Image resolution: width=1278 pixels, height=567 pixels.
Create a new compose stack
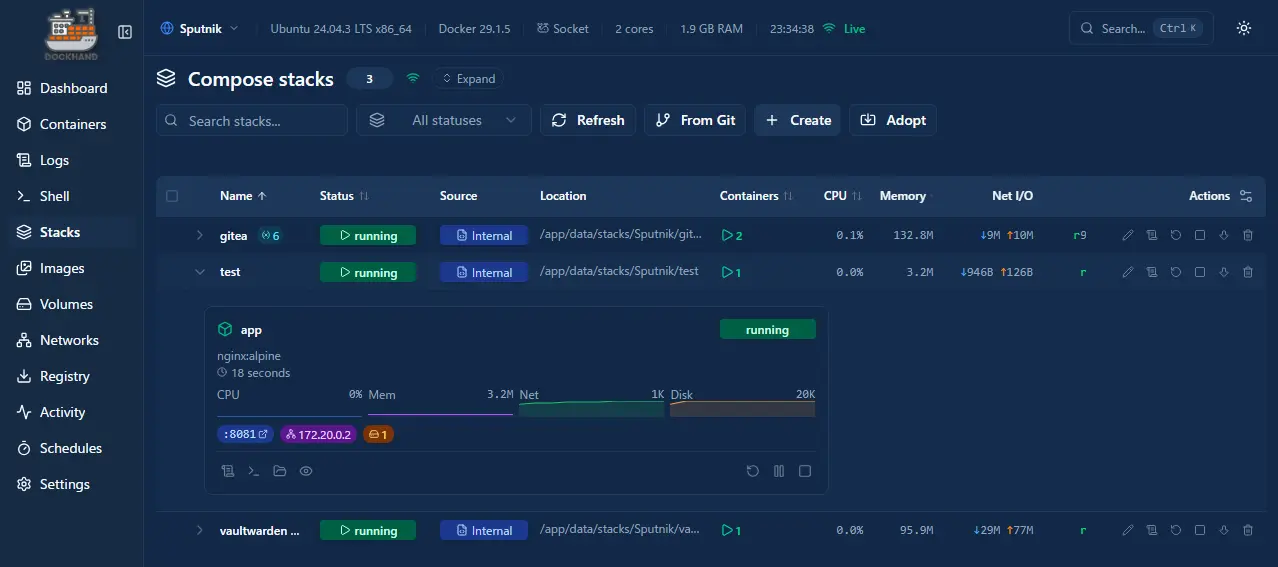click(798, 120)
